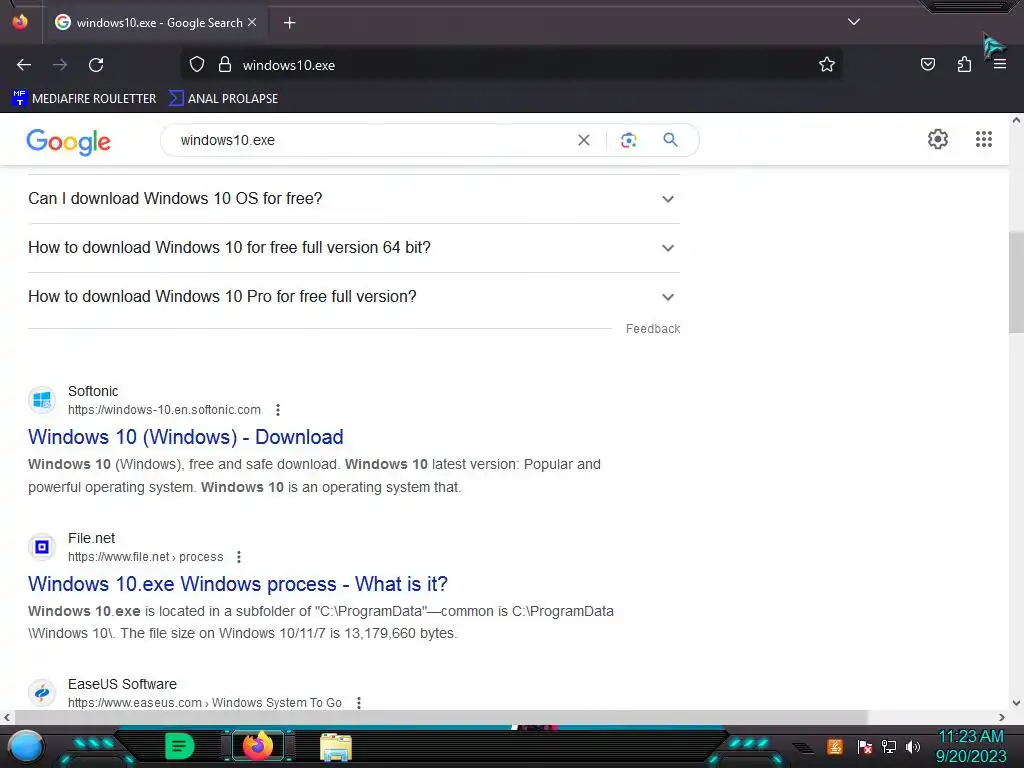Expand 'free full version 64 bit' question
Image resolution: width=1024 pixels, height=768 pixels.
pyautogui.click(x=353, y=248)
